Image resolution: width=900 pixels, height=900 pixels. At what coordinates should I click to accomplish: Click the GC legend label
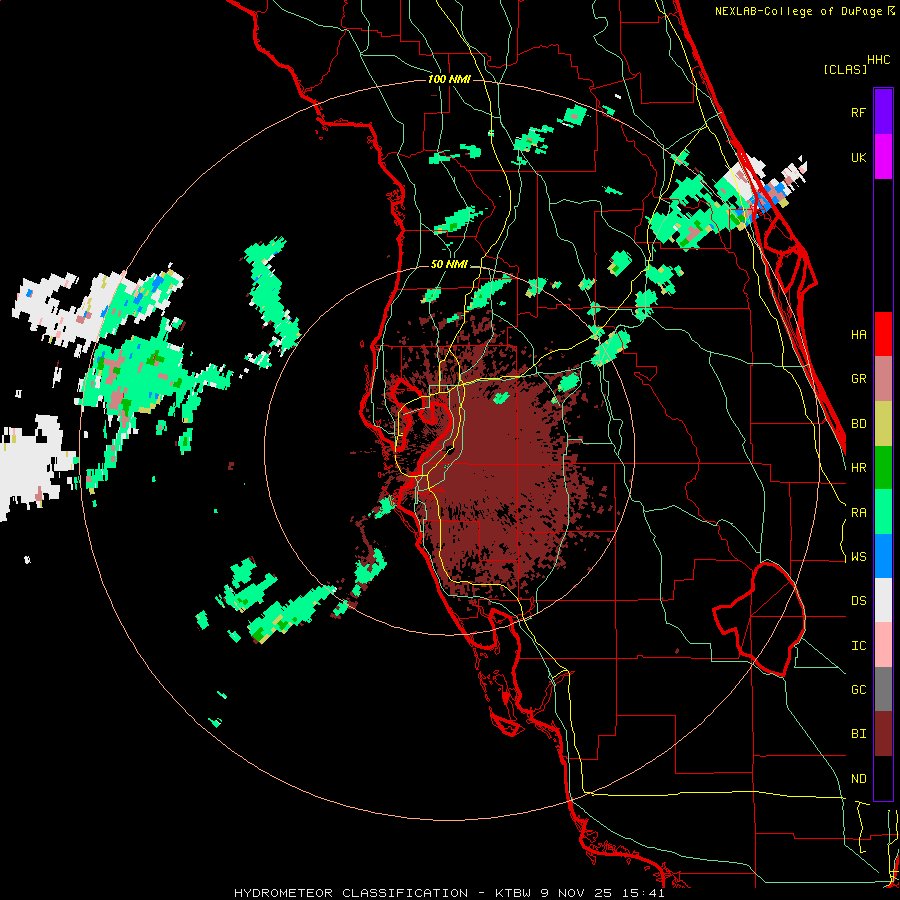click(x=858, y=690)
